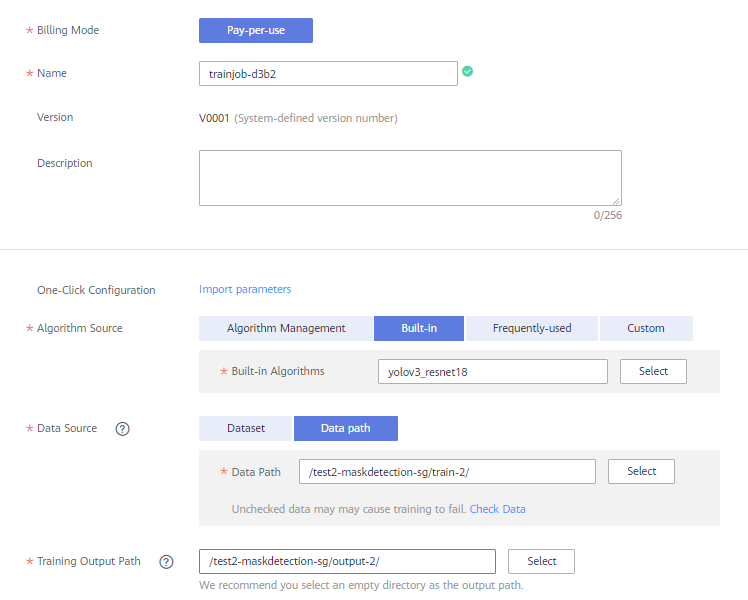748x600 pixels.
Task: Open the Import parameters link
Action: point(245,289)
